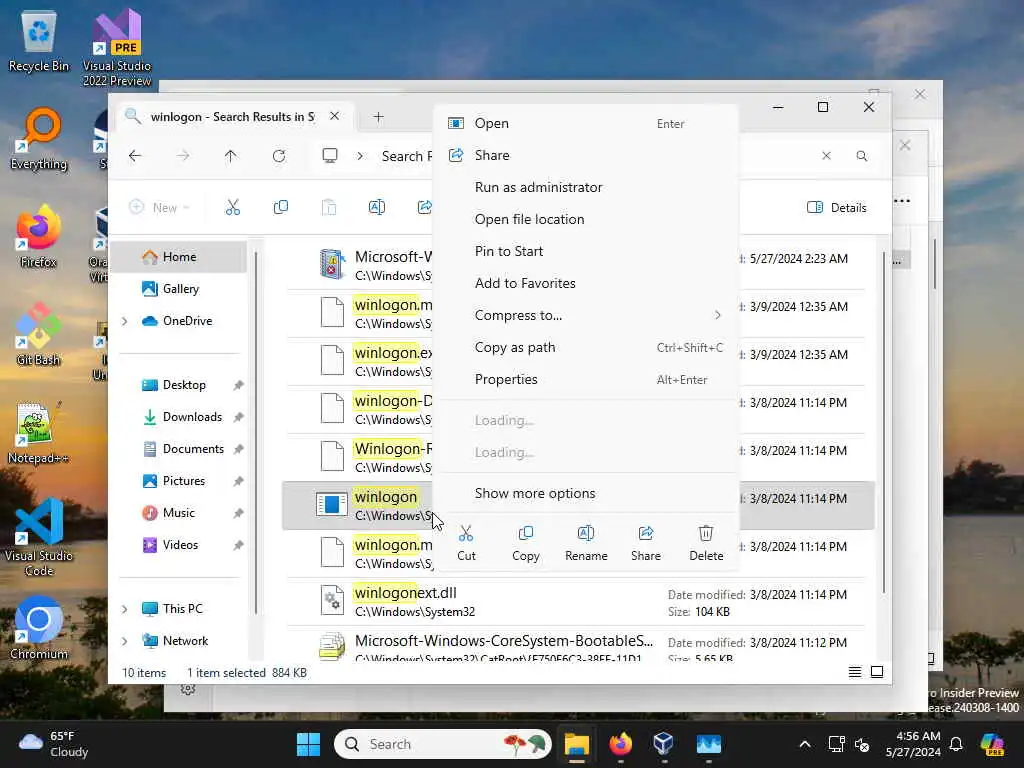This screenshot has width=1024, height=768.
Task: Clear the search box with X
Action: (x=826, y=156)
